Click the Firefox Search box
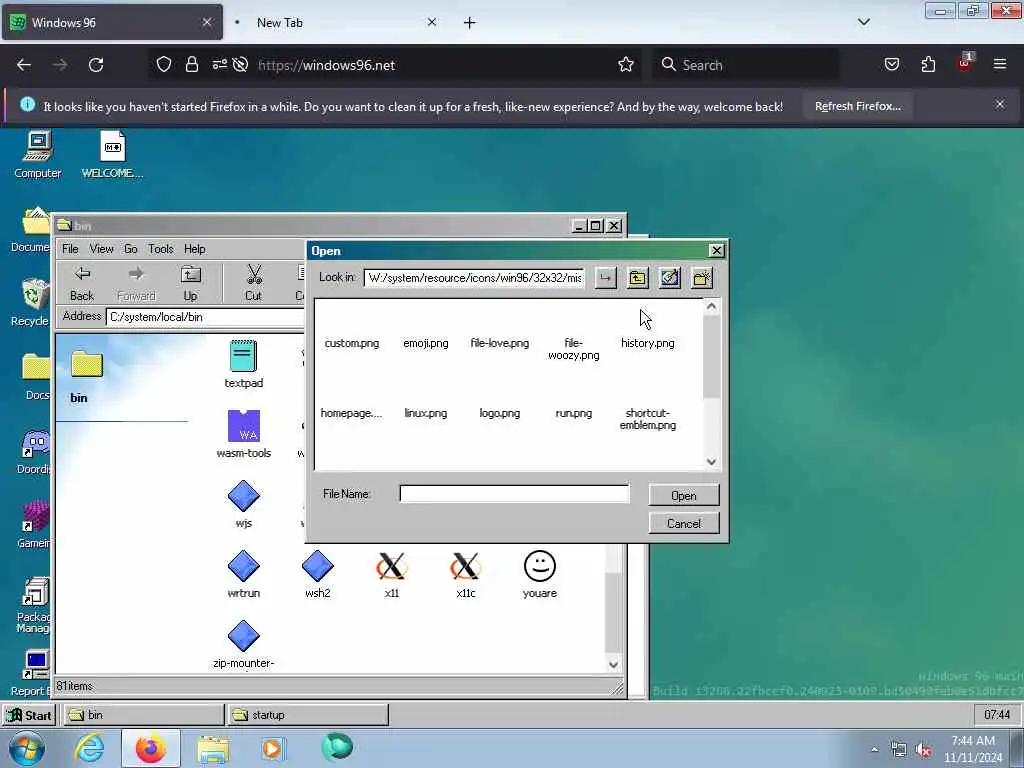The image size is (1024, 768). click(746, 65)
